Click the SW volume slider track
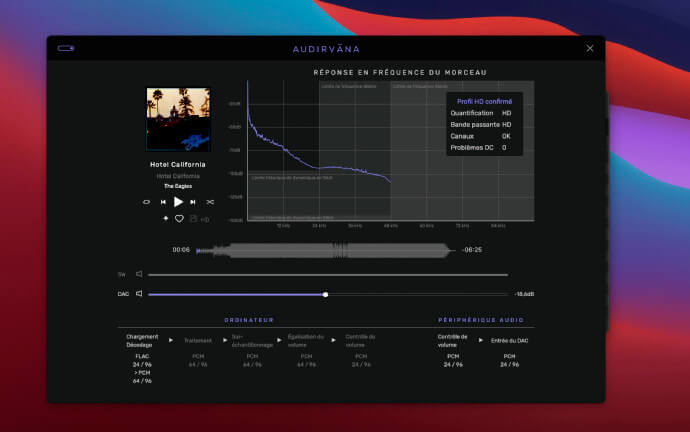Viewport: 690px width, 432px height. (328, 275)
